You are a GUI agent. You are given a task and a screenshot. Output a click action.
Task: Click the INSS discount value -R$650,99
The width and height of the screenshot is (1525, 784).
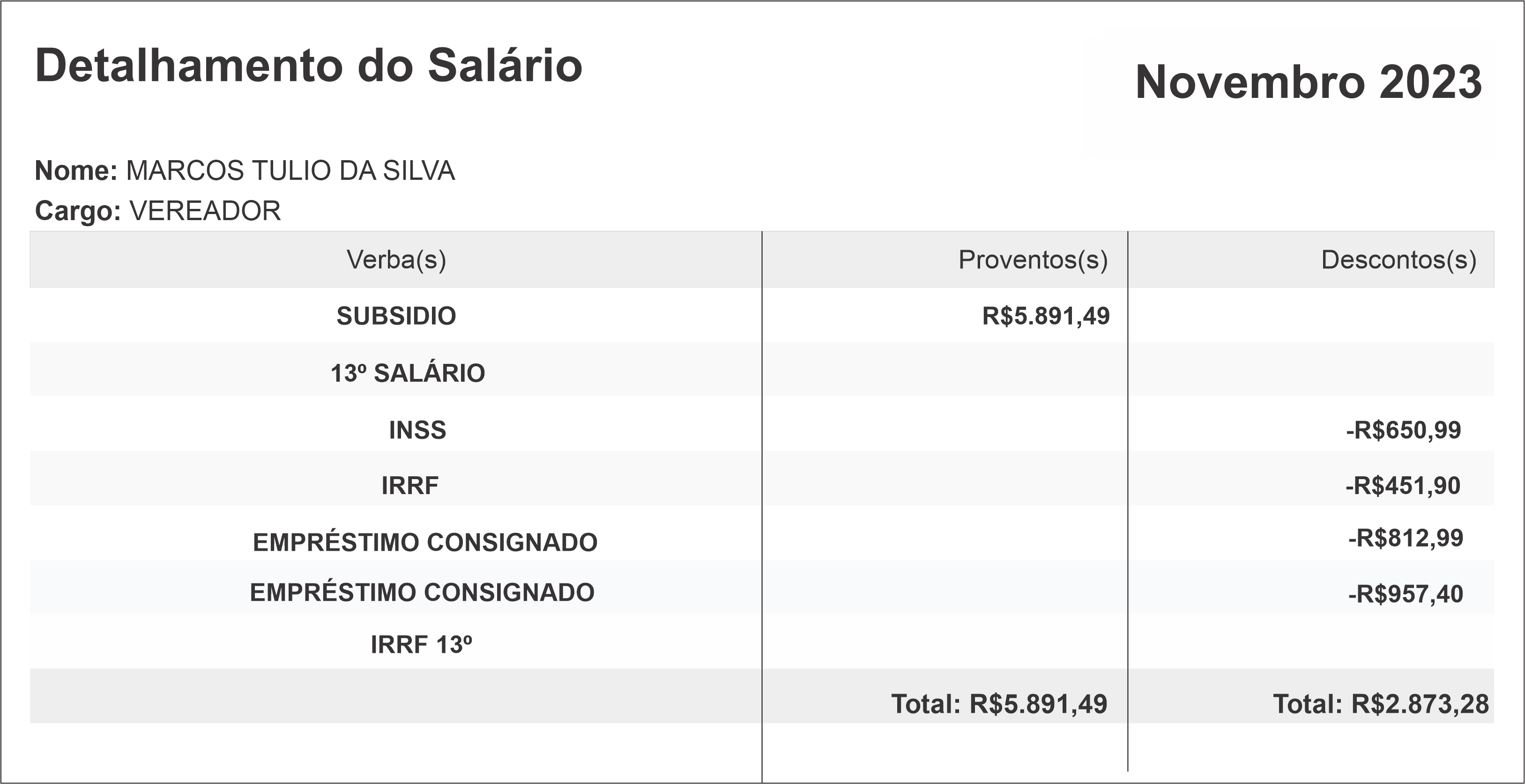coord(1403,430)
